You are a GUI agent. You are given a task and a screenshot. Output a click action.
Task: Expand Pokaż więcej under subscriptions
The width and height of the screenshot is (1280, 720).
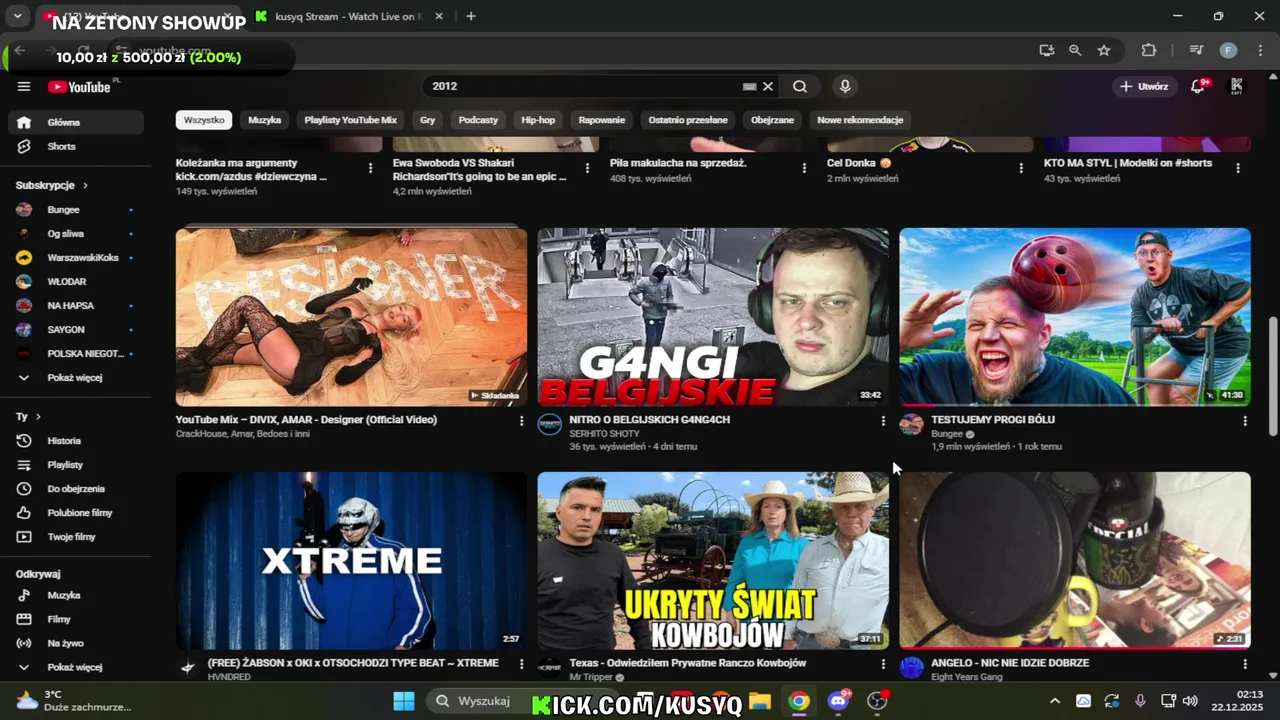76,378
